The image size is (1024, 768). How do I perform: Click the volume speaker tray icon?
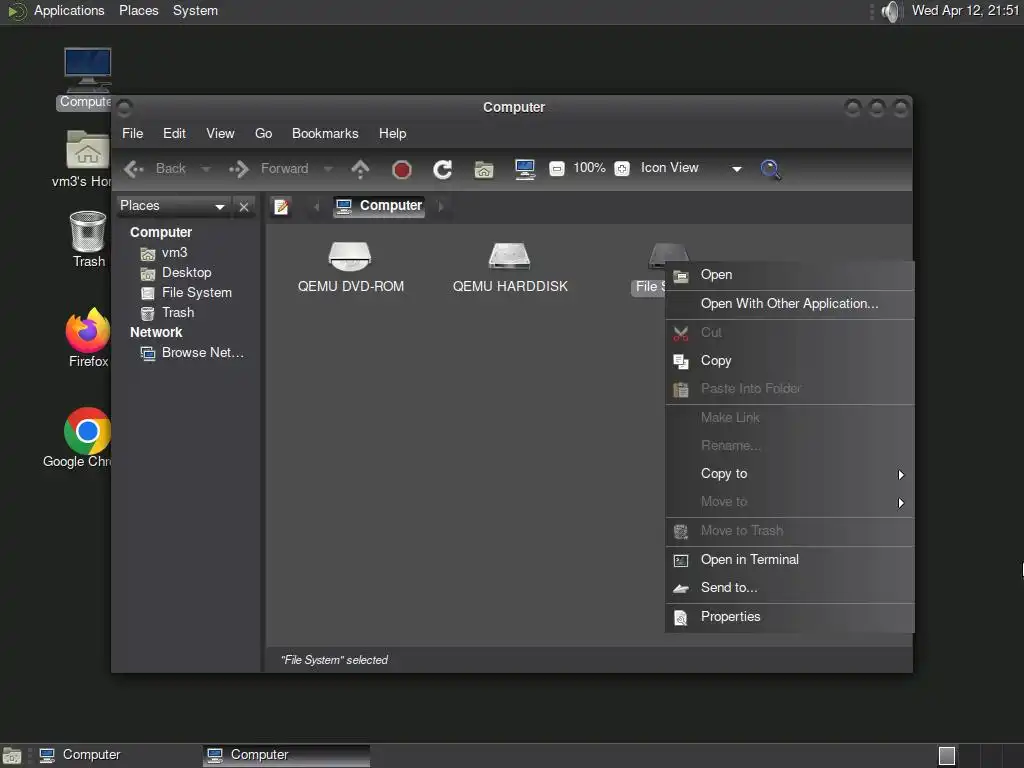[890, 11]
